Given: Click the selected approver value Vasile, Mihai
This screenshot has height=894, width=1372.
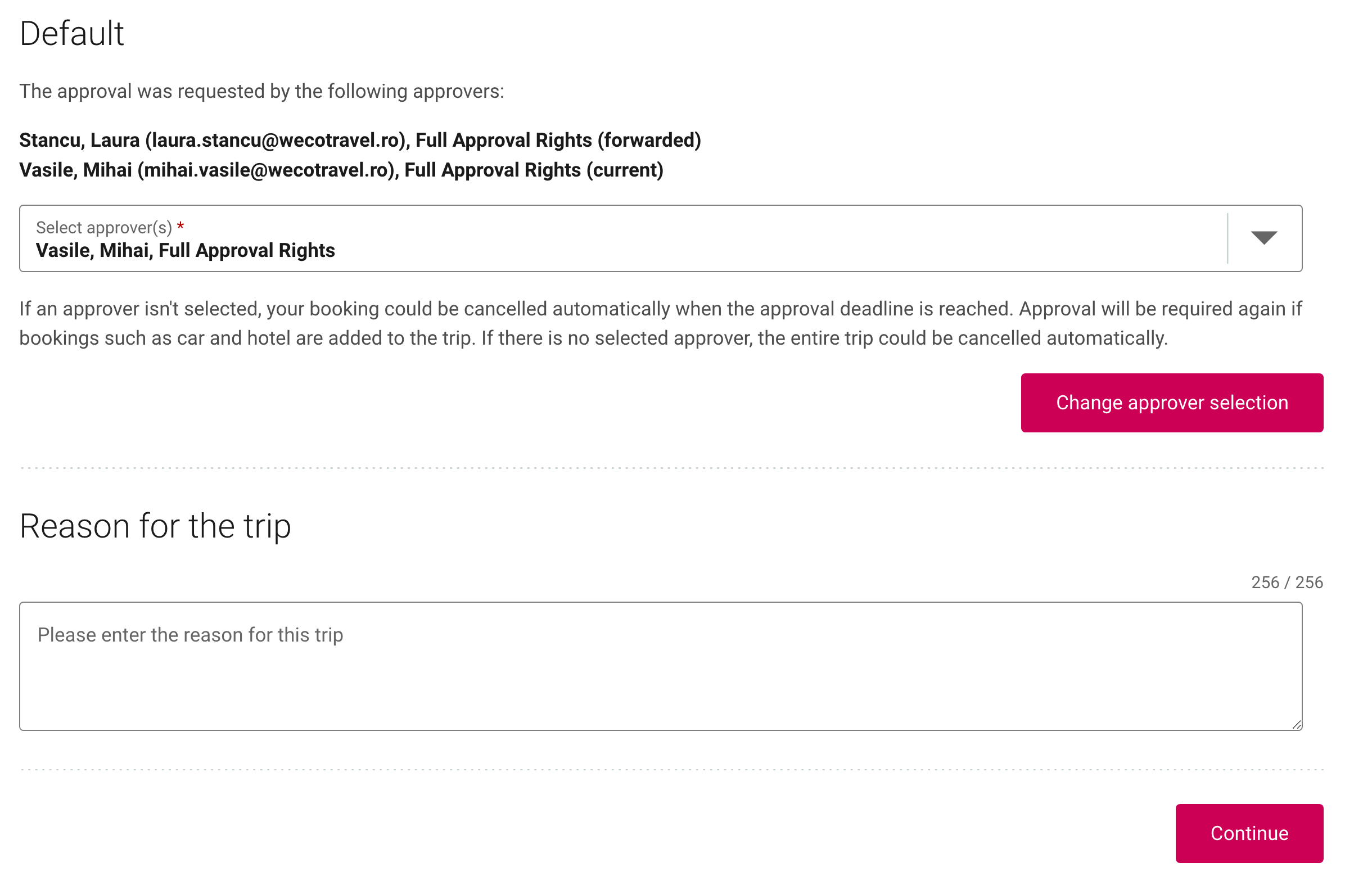Looking at the screenshot, I should [184, 250].
